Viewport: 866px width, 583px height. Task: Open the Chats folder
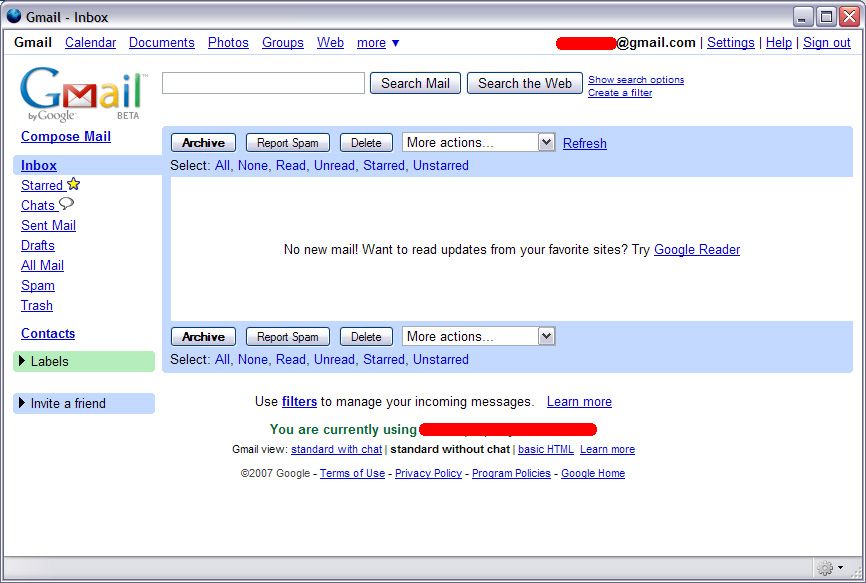38,205
